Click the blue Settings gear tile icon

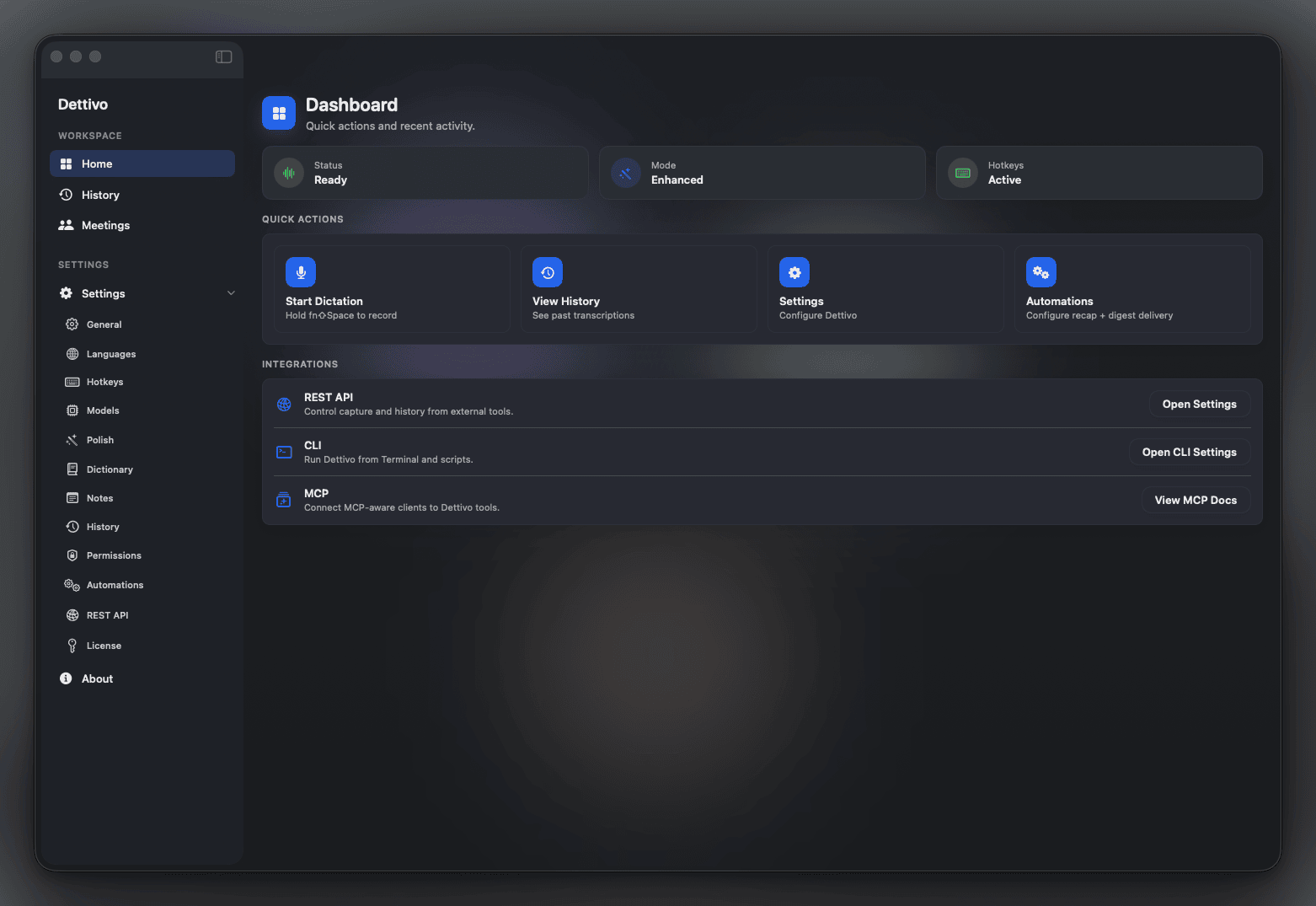[794, 272]
